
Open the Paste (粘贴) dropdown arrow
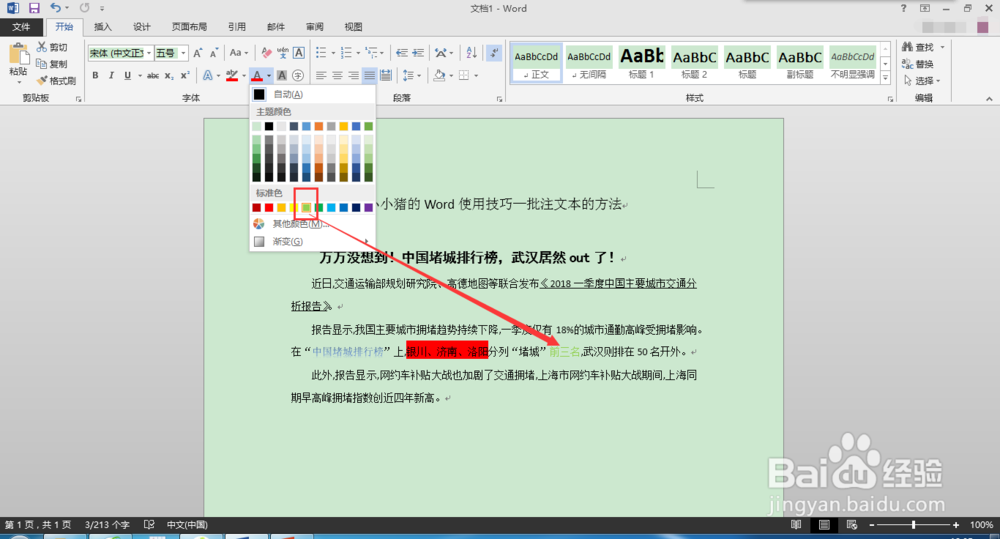(18, 83)
